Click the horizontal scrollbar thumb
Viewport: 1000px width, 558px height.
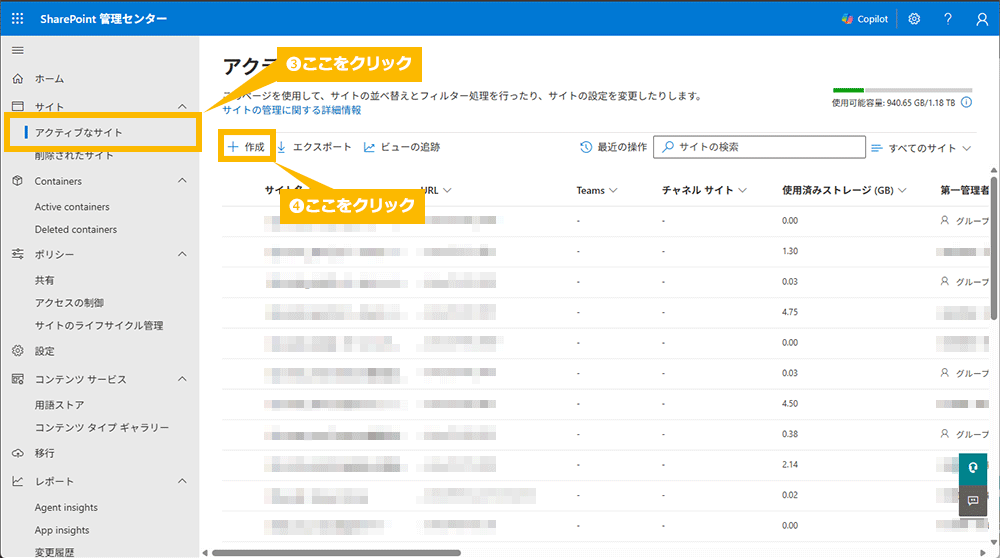[x=336, y=553]
